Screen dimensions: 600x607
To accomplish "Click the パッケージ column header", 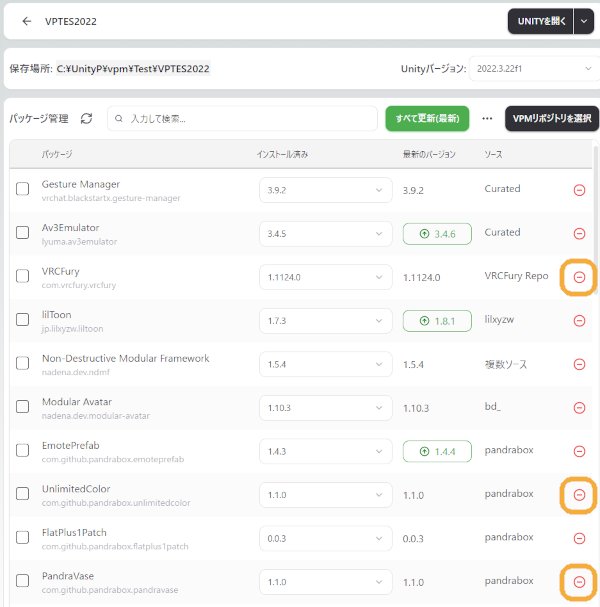I will point(57,154).
